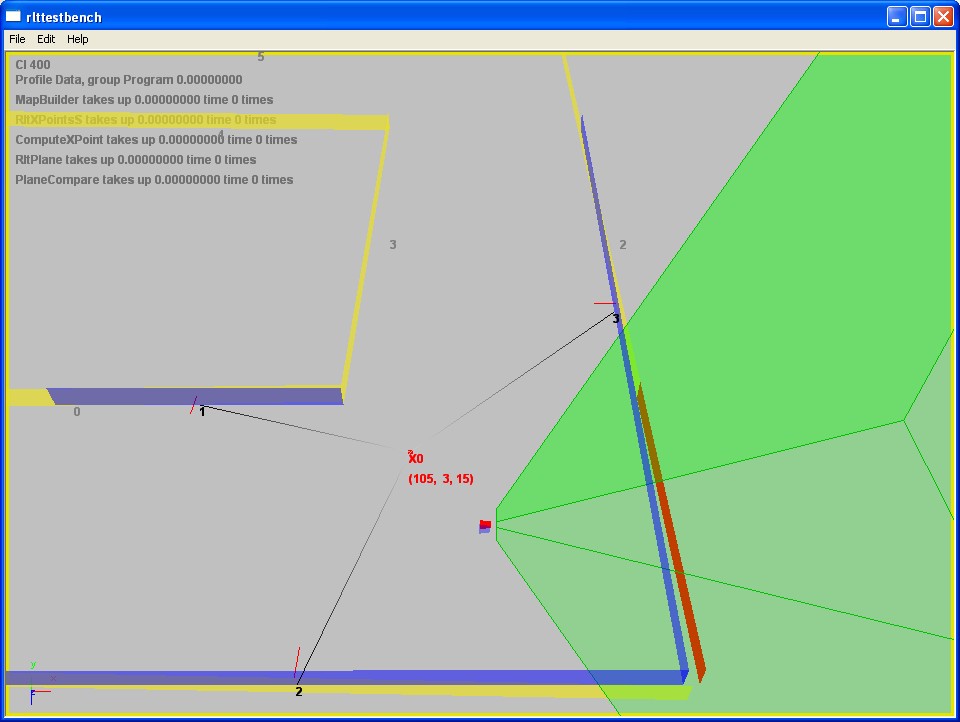The image size is (960, 722).
Task: Click the red tick mark above vertex 3
Action: pyautogui.click(x=605, y=303)
